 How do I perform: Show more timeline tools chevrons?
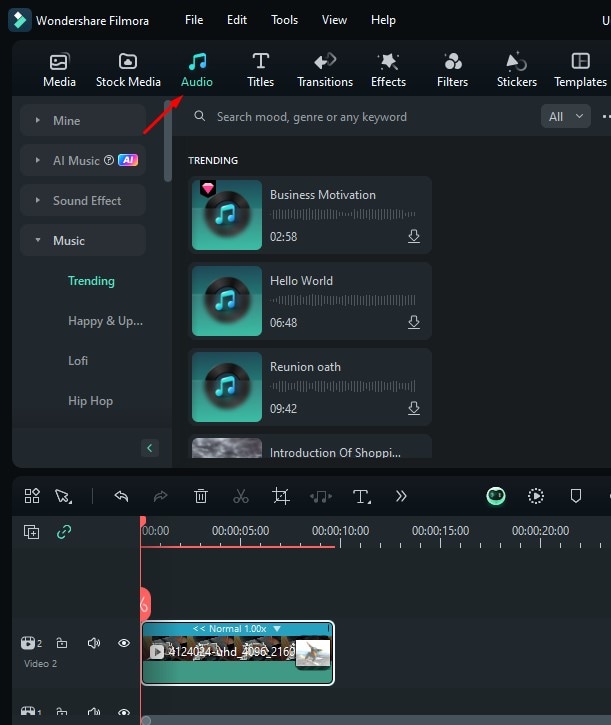[x=401, y=496]
